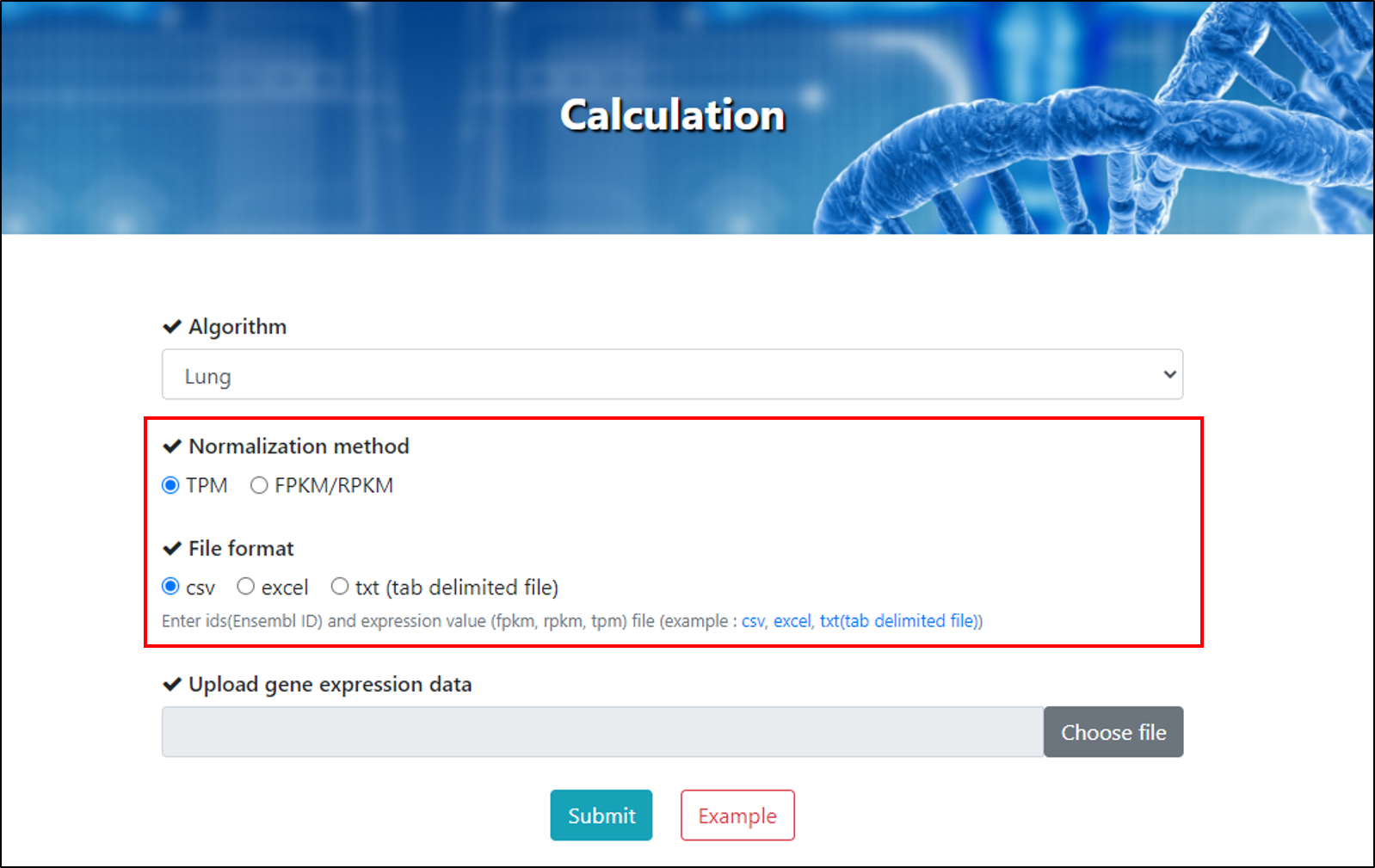Viewport: 1375px width, 868px height.
Task: Select the FPKM/RPKM radio option
Action: coord(259,485)
